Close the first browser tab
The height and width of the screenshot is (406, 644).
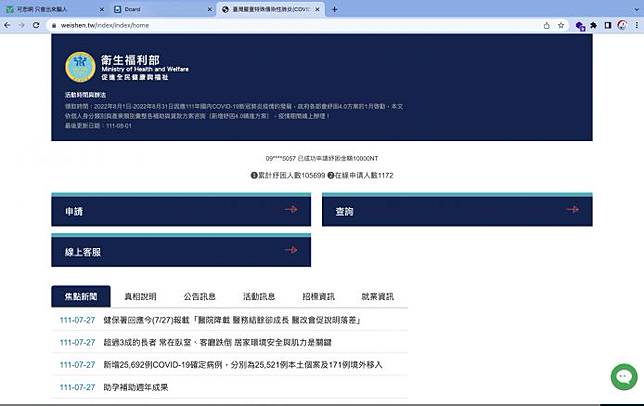[102, 9]
